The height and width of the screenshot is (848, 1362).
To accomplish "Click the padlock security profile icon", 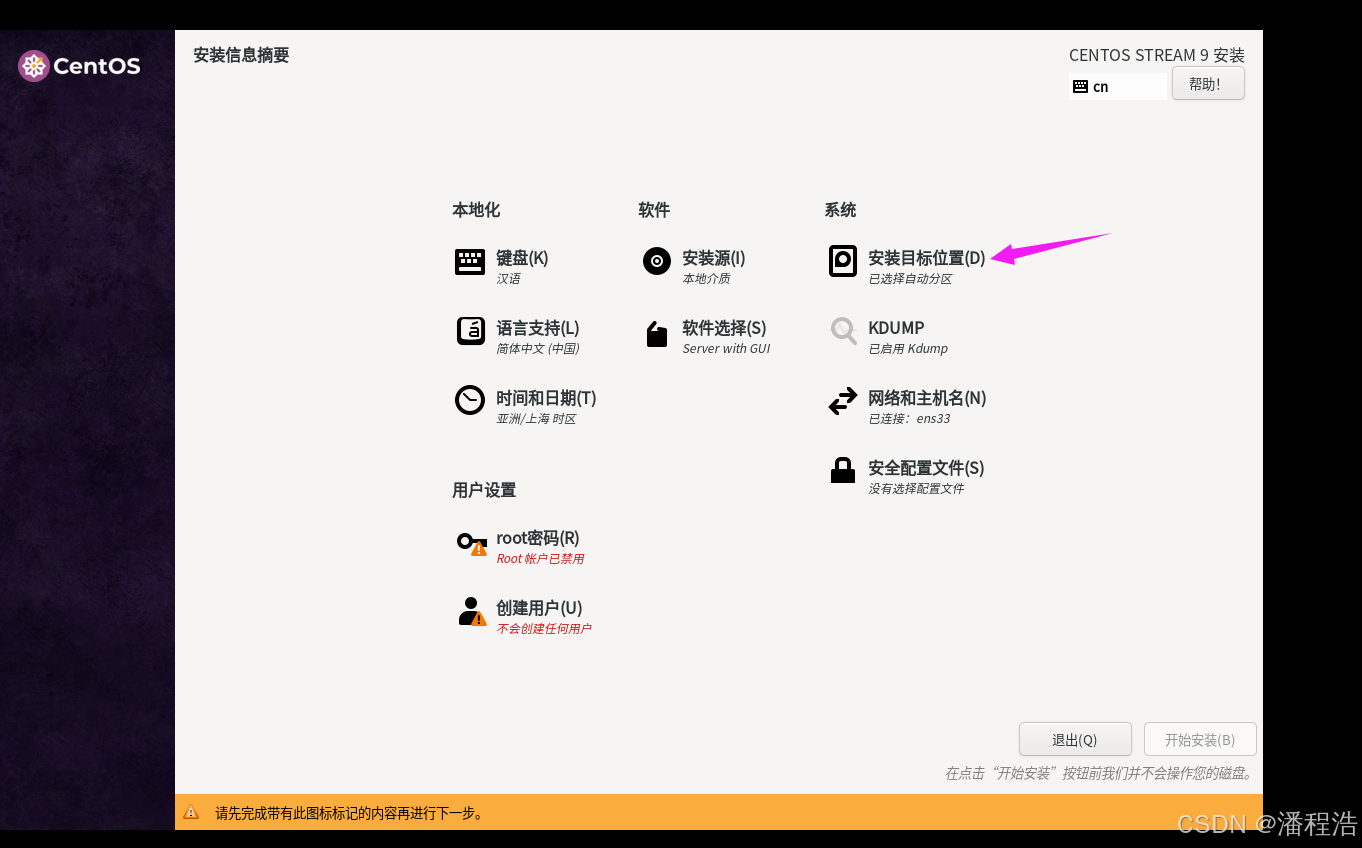I will [843, 470].
